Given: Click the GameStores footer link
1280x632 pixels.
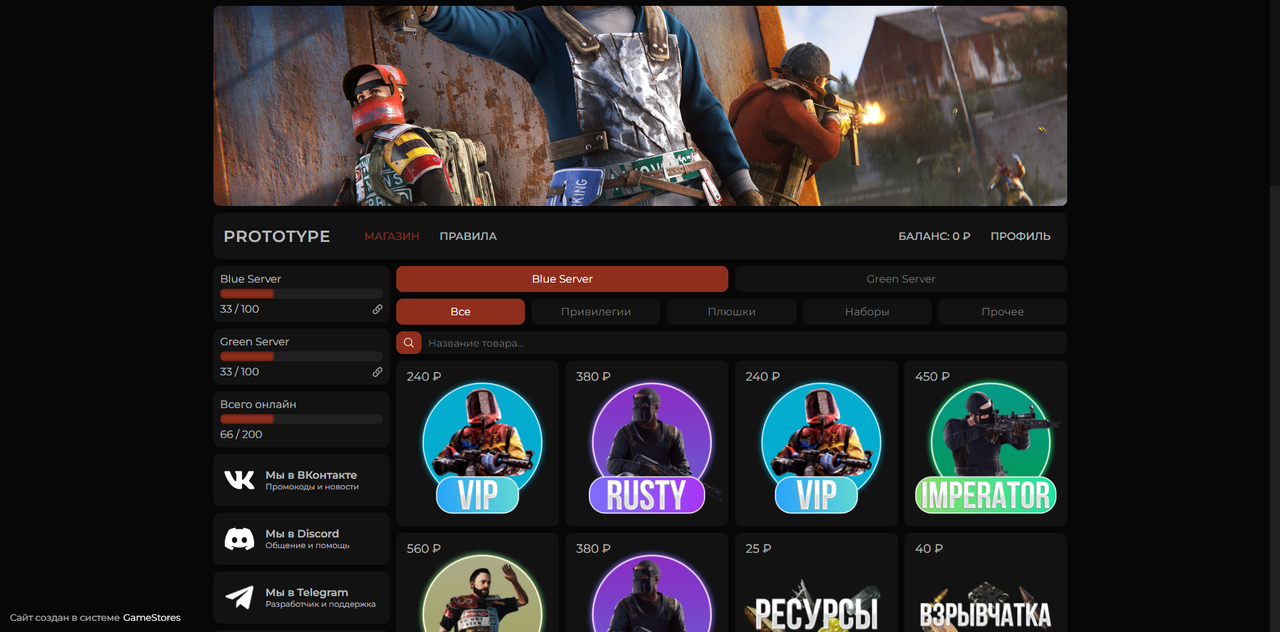Looking at the screenshot, I should pos(152,617).
